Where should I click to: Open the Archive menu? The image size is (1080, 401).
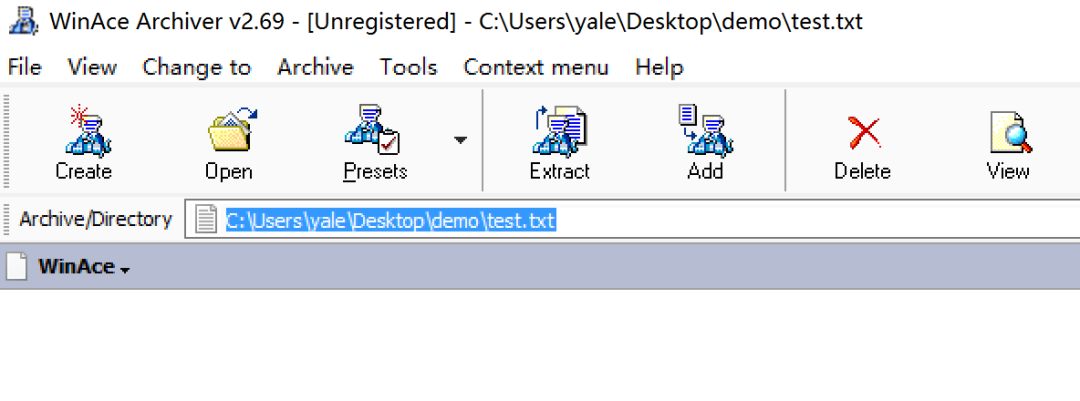315,68
